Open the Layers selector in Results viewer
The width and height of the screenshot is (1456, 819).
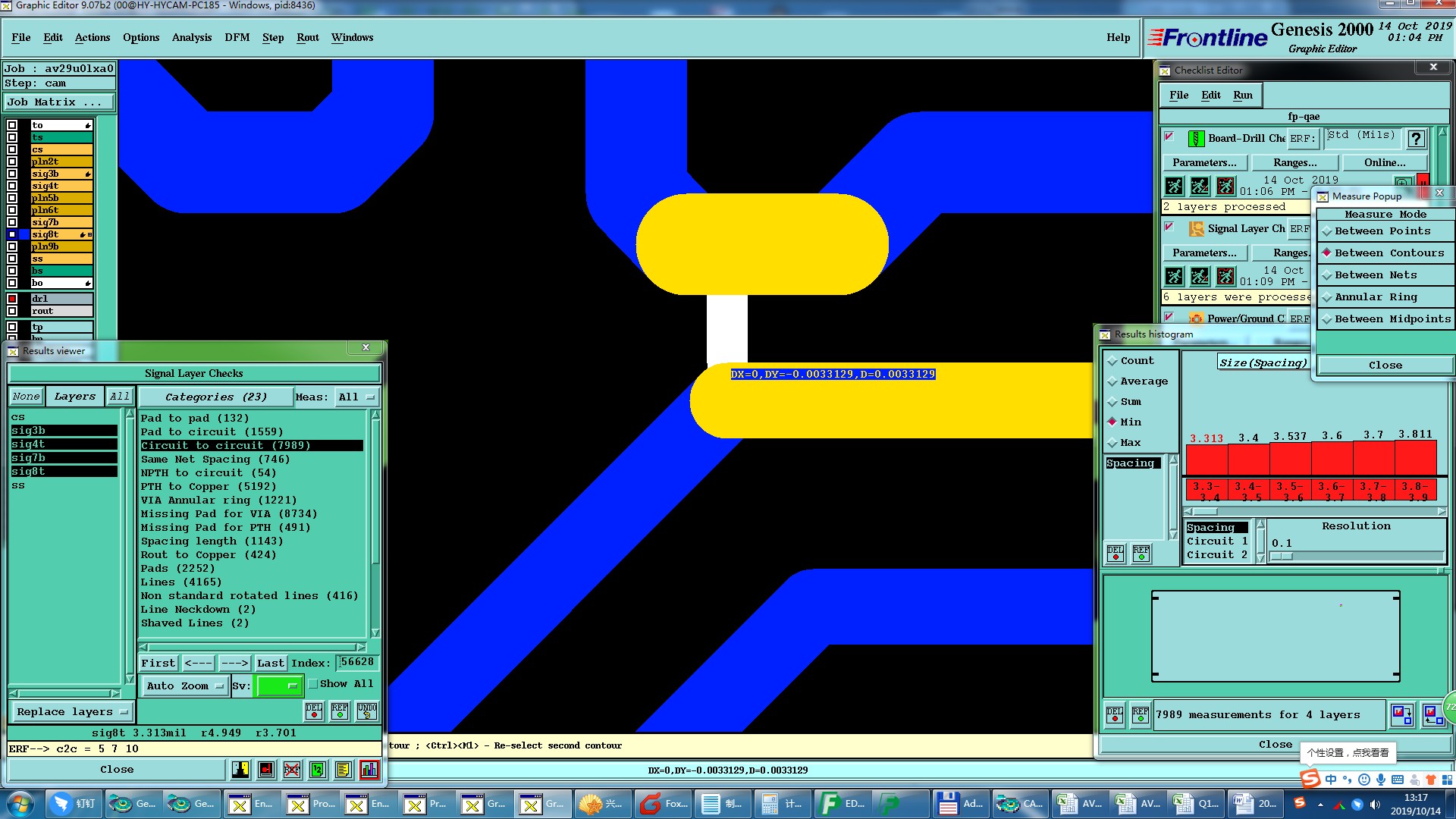tap(75, 397)
